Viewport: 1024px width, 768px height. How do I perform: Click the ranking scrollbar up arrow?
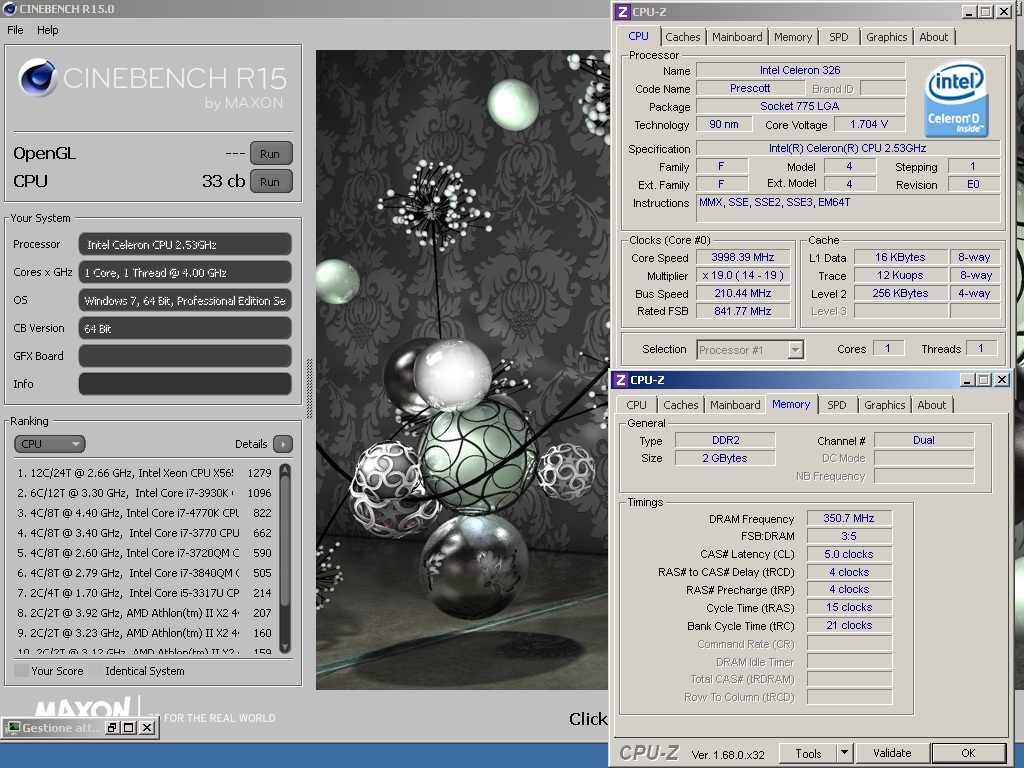[x=285, y=470]
